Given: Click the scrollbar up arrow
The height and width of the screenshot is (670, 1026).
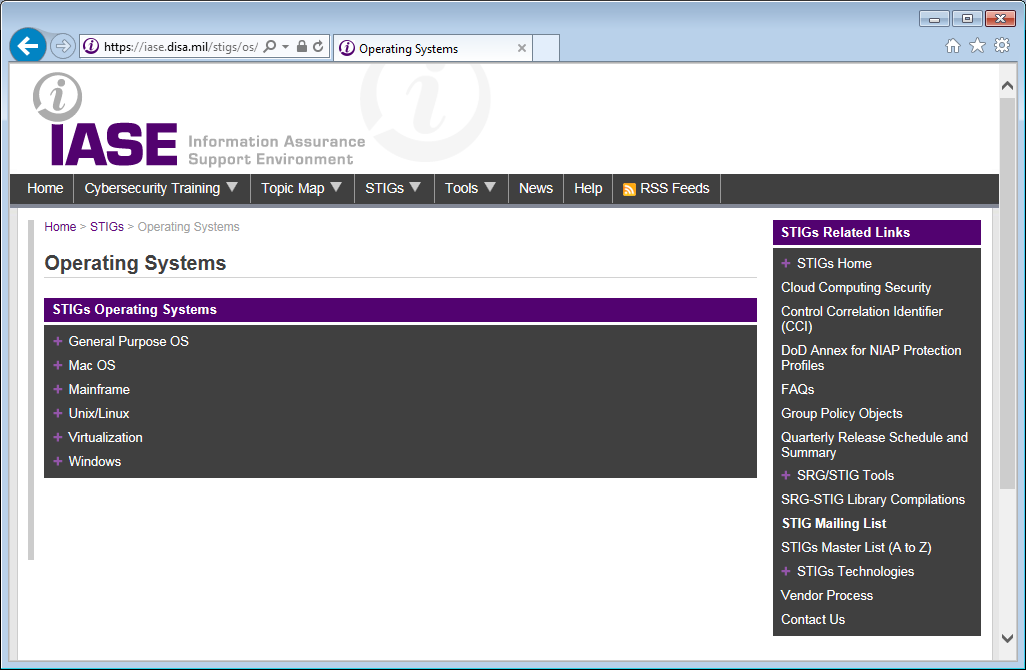Looking at the screenshot, I should 1008,86.
